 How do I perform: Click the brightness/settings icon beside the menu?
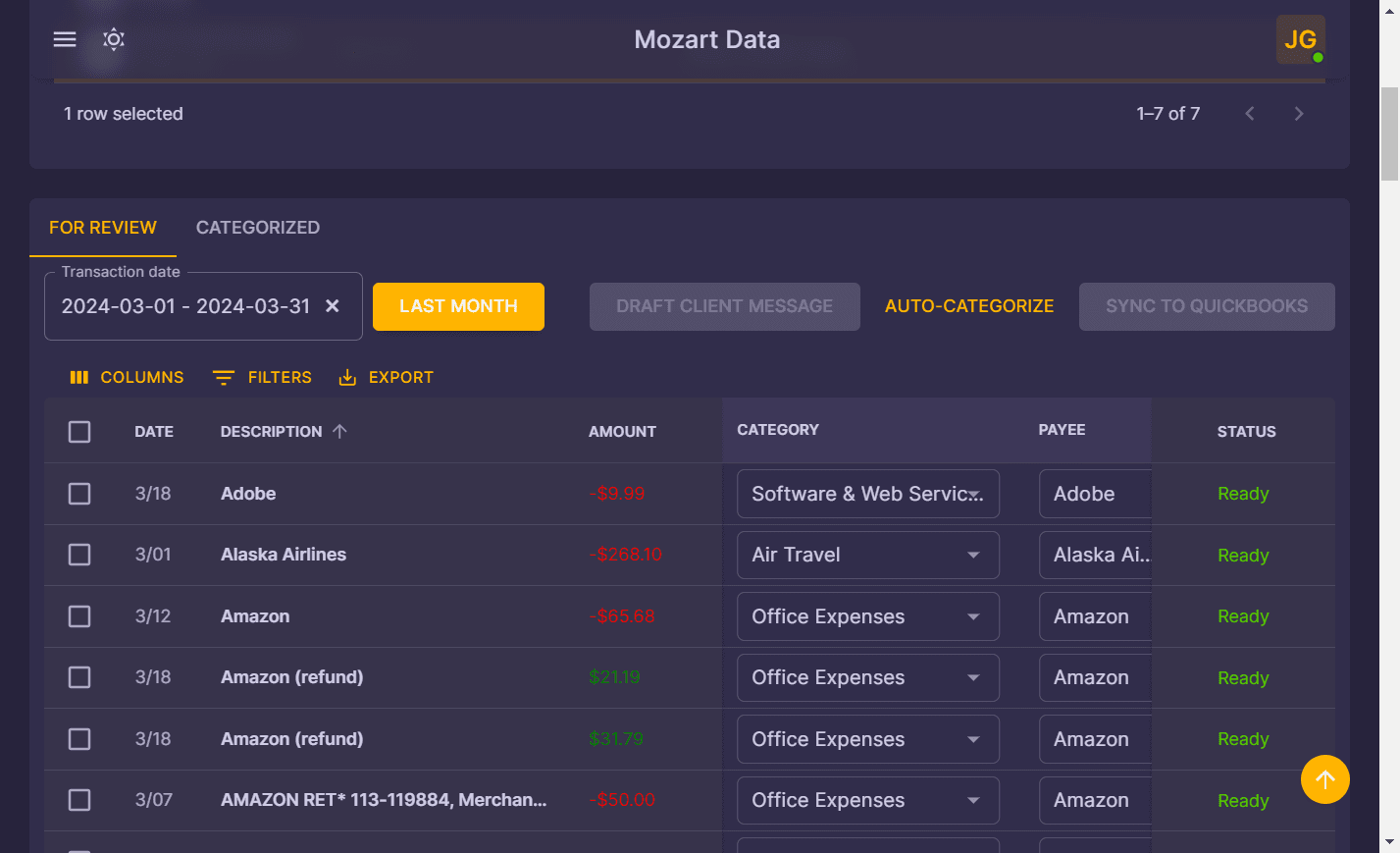click(x=113, y=39)
